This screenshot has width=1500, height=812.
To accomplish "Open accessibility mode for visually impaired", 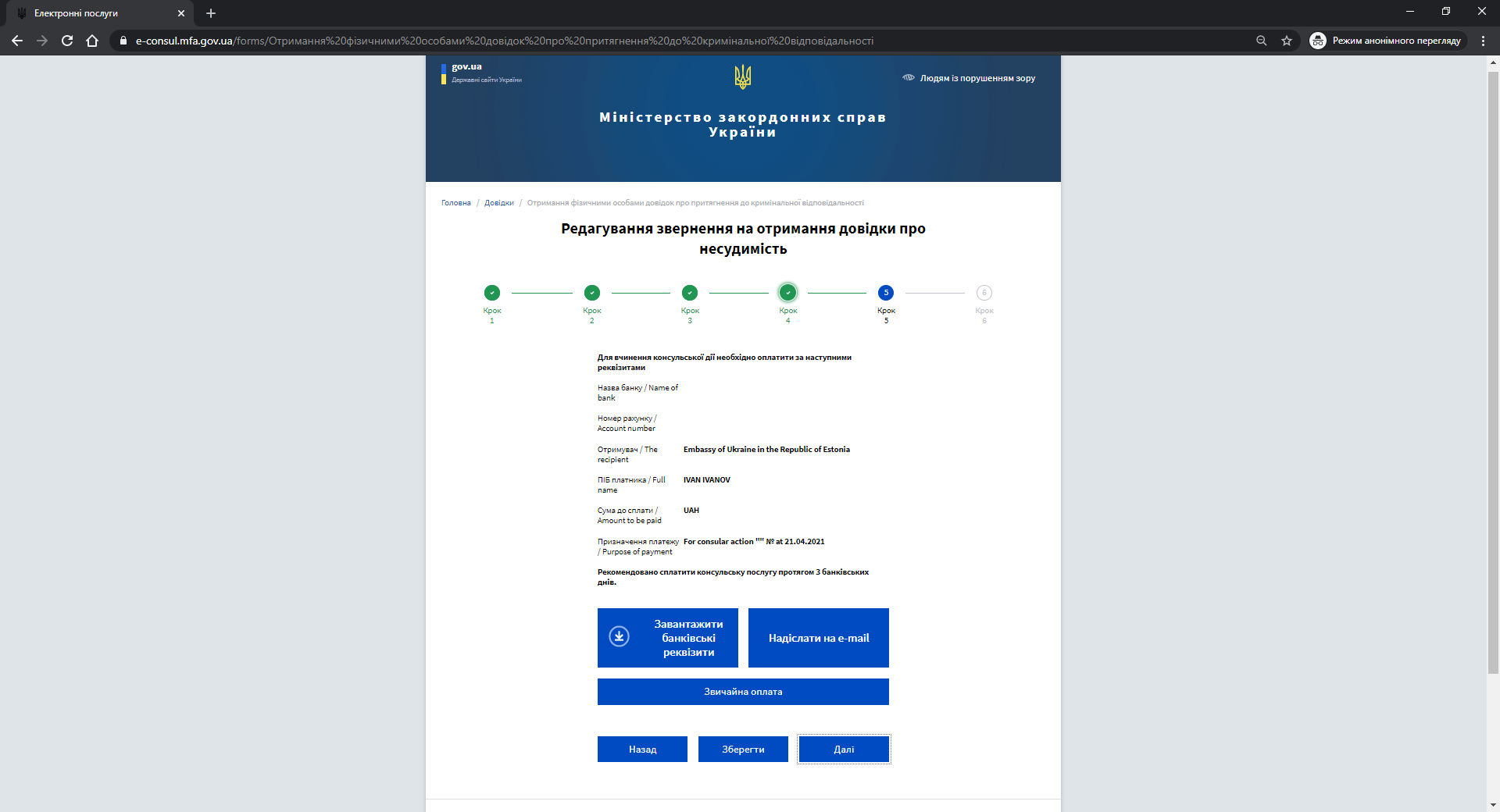I will (x=969, y=78).
